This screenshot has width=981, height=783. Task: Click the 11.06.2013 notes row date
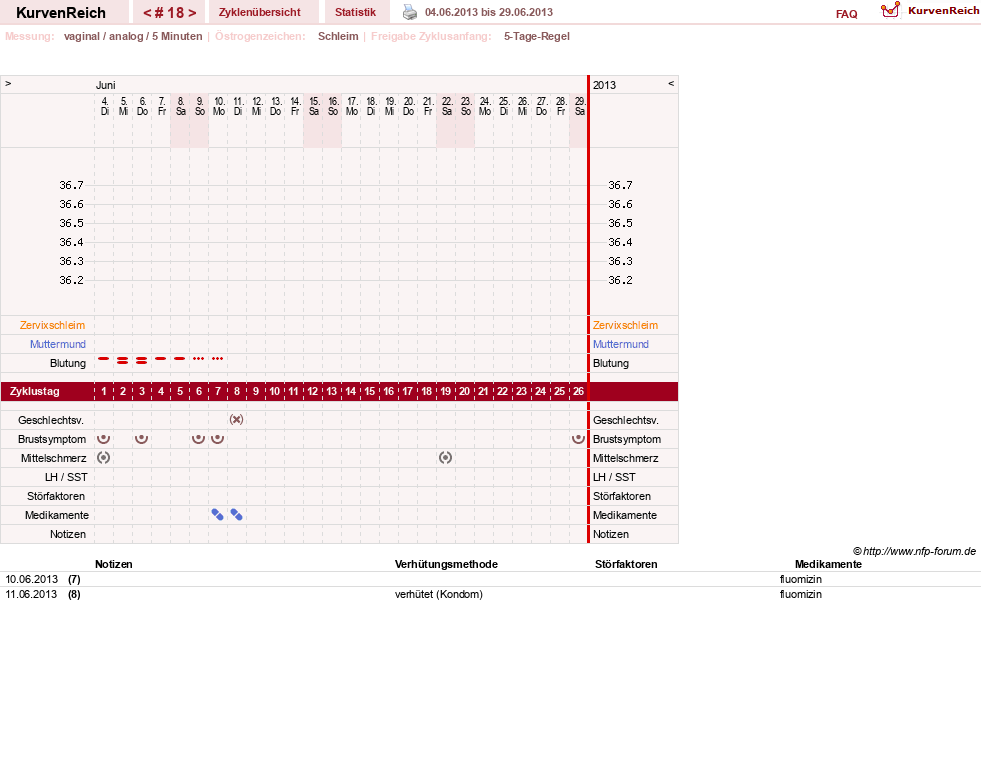click(x=31, y=594)
